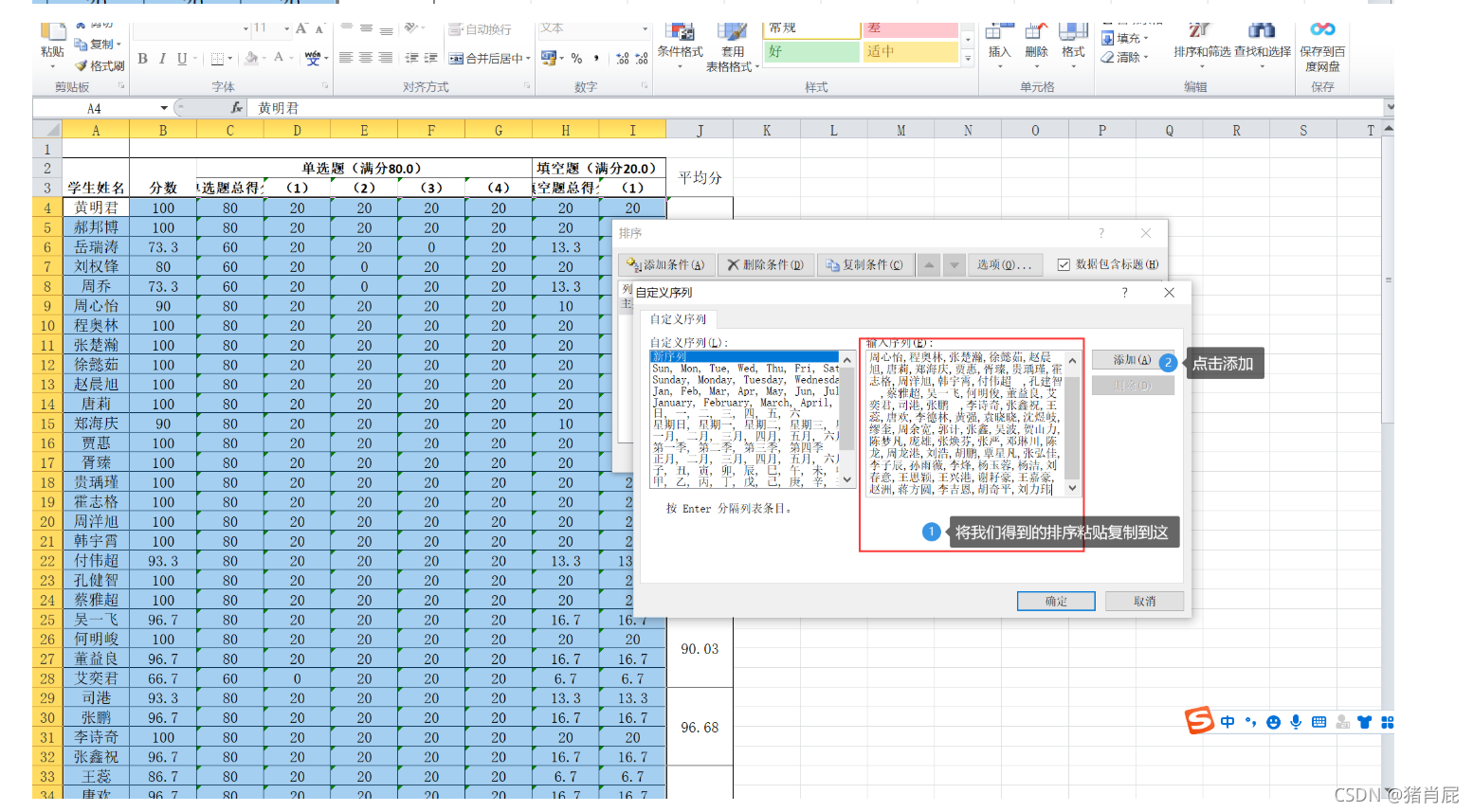Screen dimensions: 1473x812
Task: Apply percent style format
Action: tap(576, 59)
